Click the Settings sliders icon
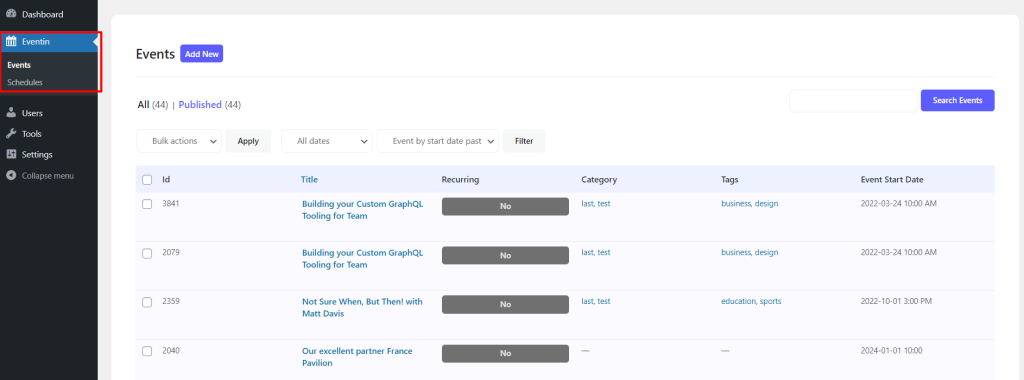This screenshot has width=1024, height=380. pos(11,155)
